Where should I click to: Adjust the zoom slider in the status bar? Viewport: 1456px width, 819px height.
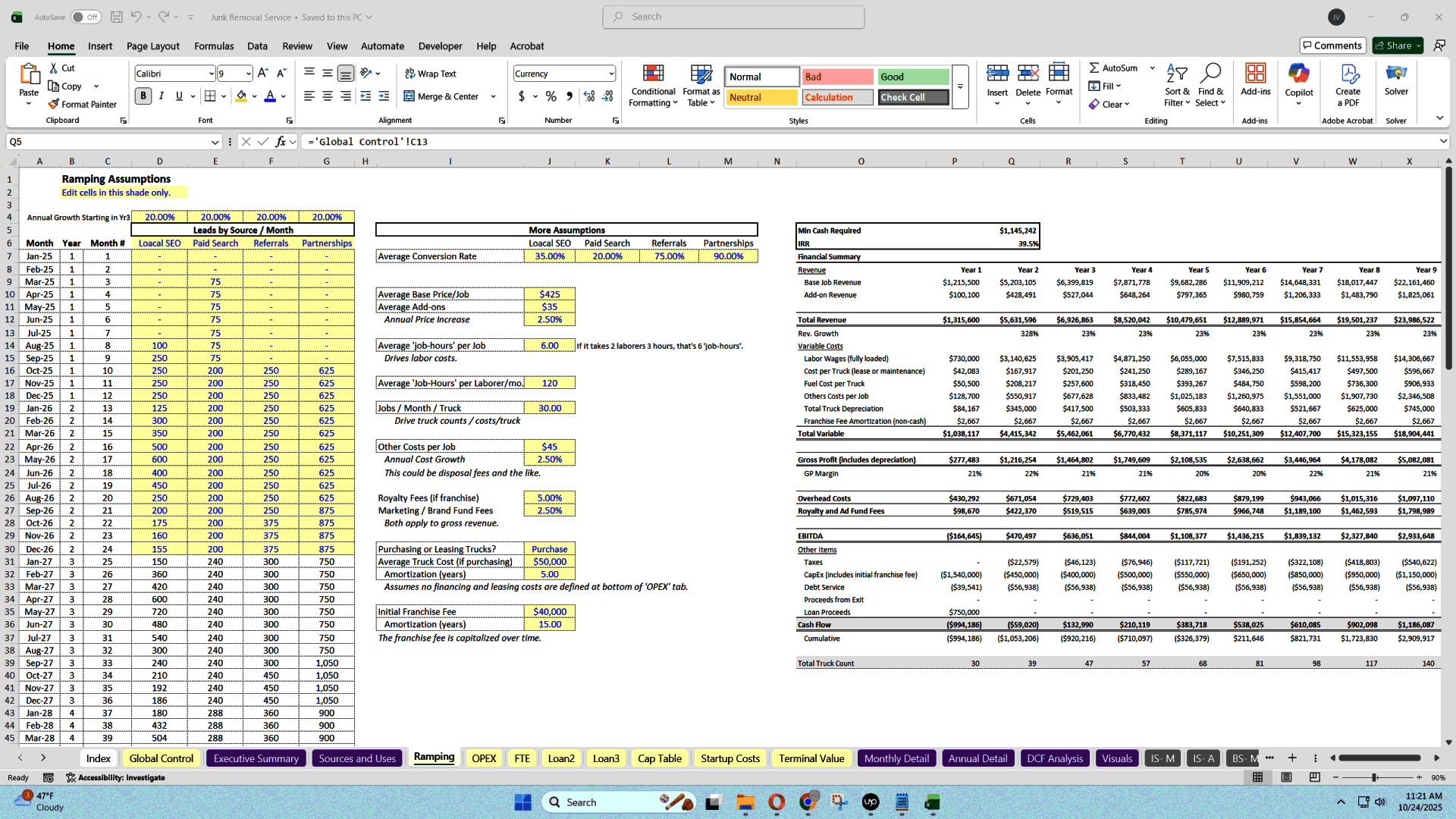(x=1375, y=777)
